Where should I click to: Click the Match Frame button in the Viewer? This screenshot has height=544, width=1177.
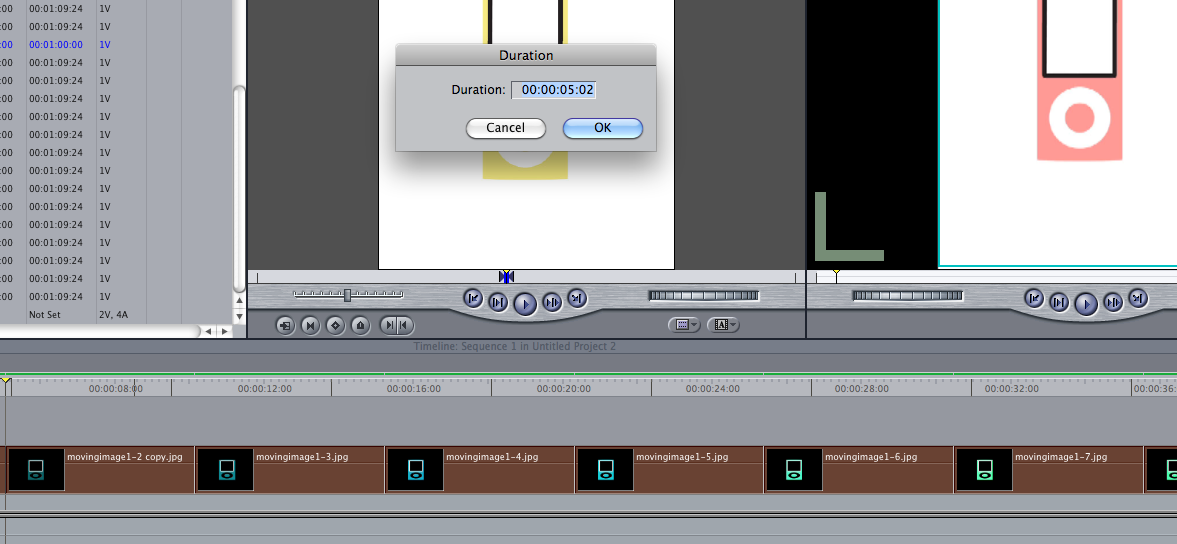pos(285,325)
